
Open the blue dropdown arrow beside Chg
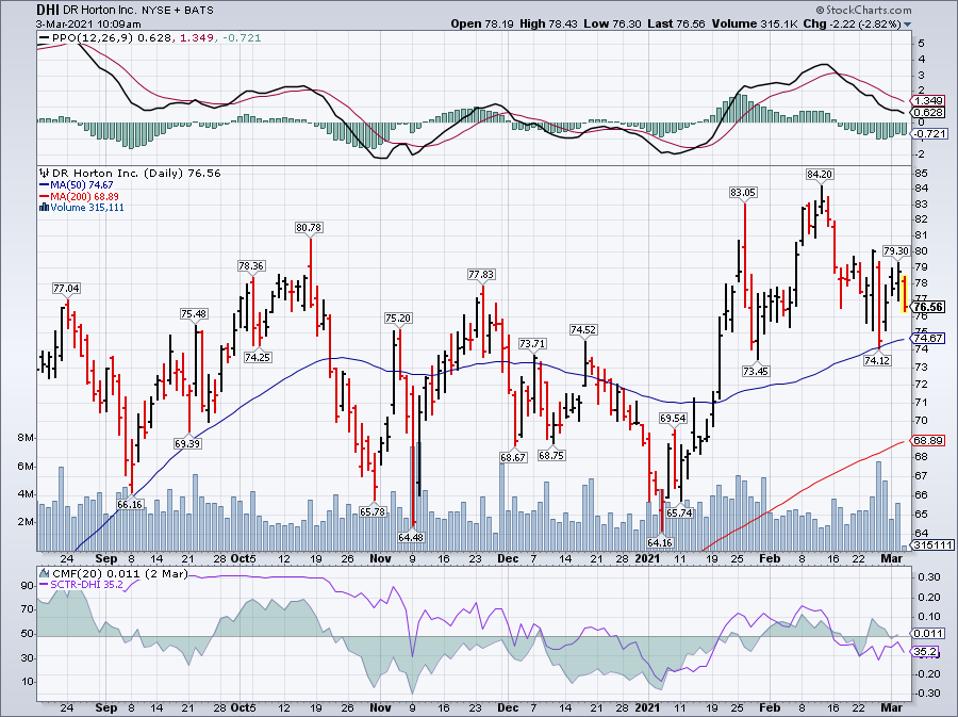point(907,24)
